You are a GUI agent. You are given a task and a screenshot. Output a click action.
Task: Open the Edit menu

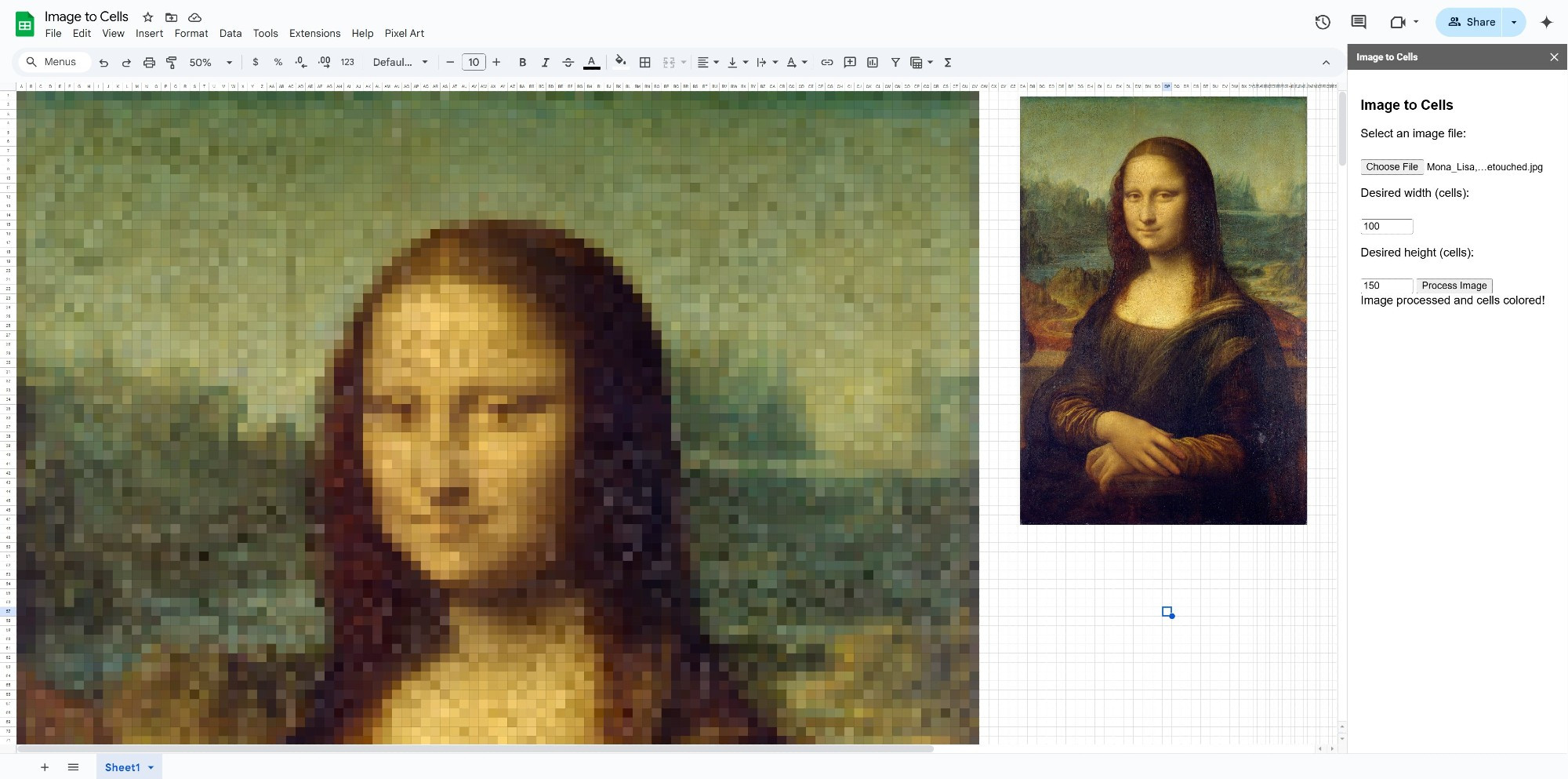pos(82,33)
